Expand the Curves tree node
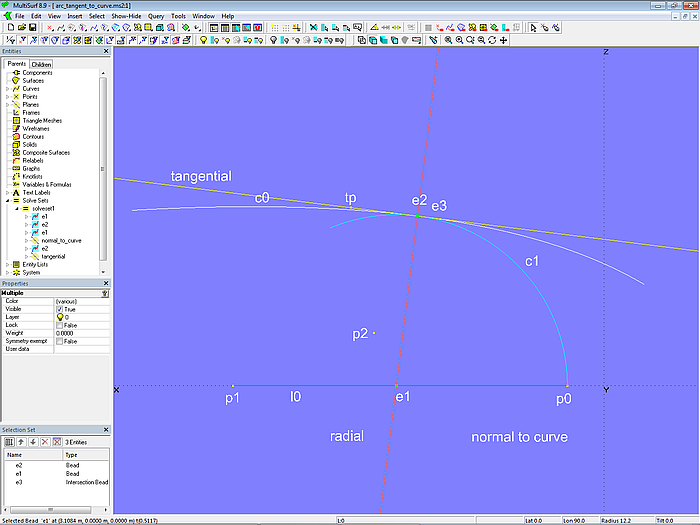 pos(7,89)
